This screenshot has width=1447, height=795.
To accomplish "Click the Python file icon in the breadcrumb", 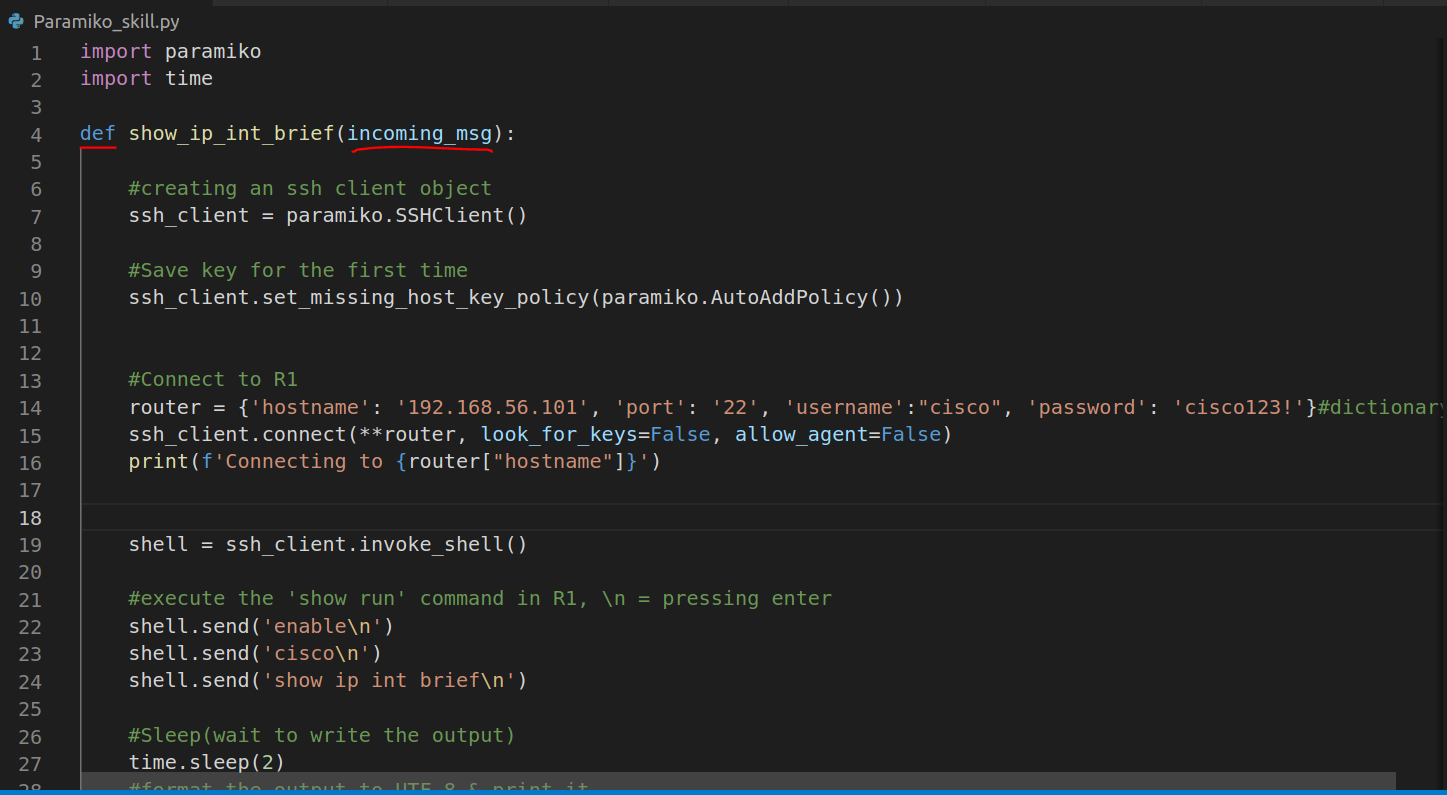I will pyautogui.click(x=16, y=21).
